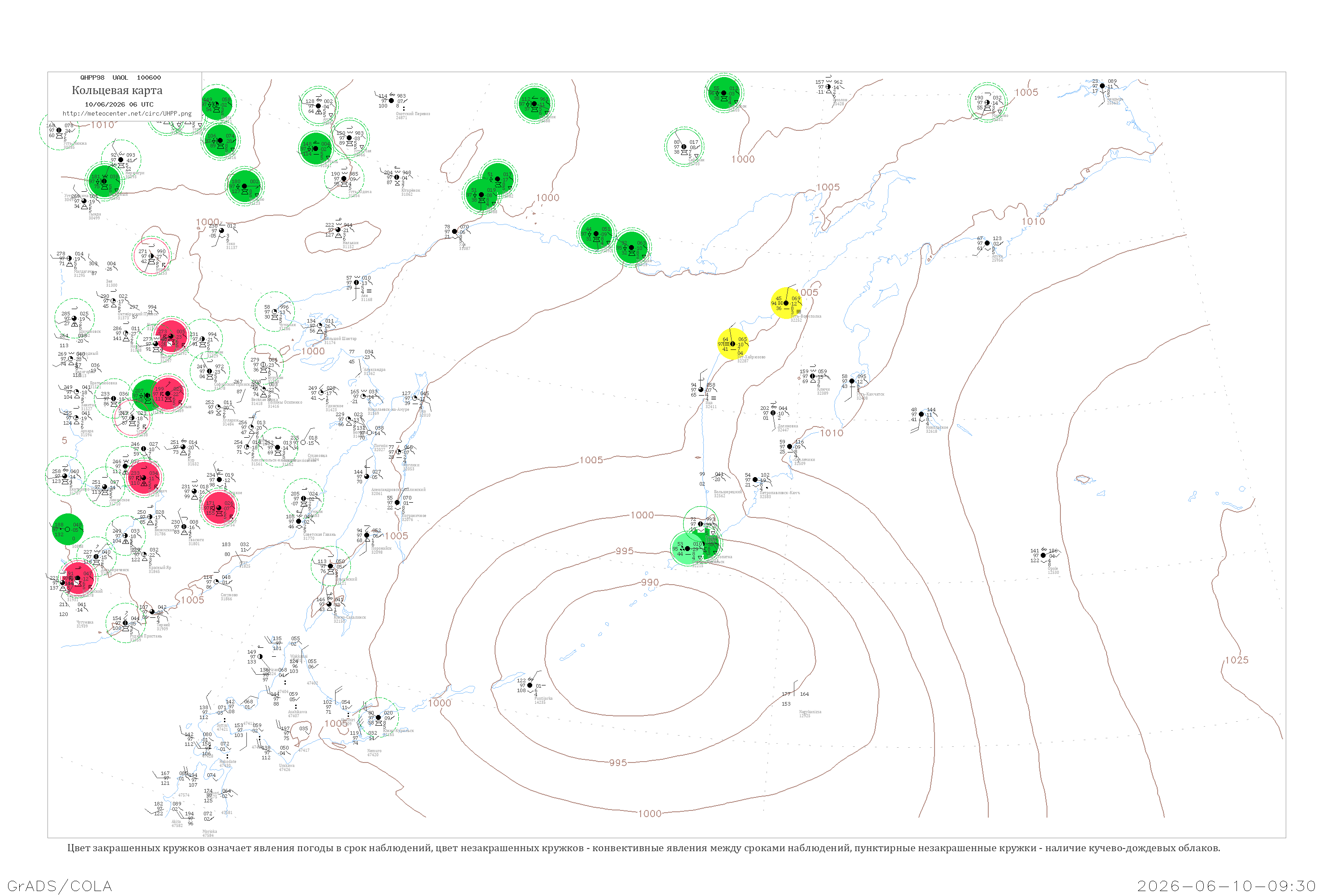Select the 10/06/2026 06 UTC date label
Screen dimensions: 1344x896
point(119,104)
